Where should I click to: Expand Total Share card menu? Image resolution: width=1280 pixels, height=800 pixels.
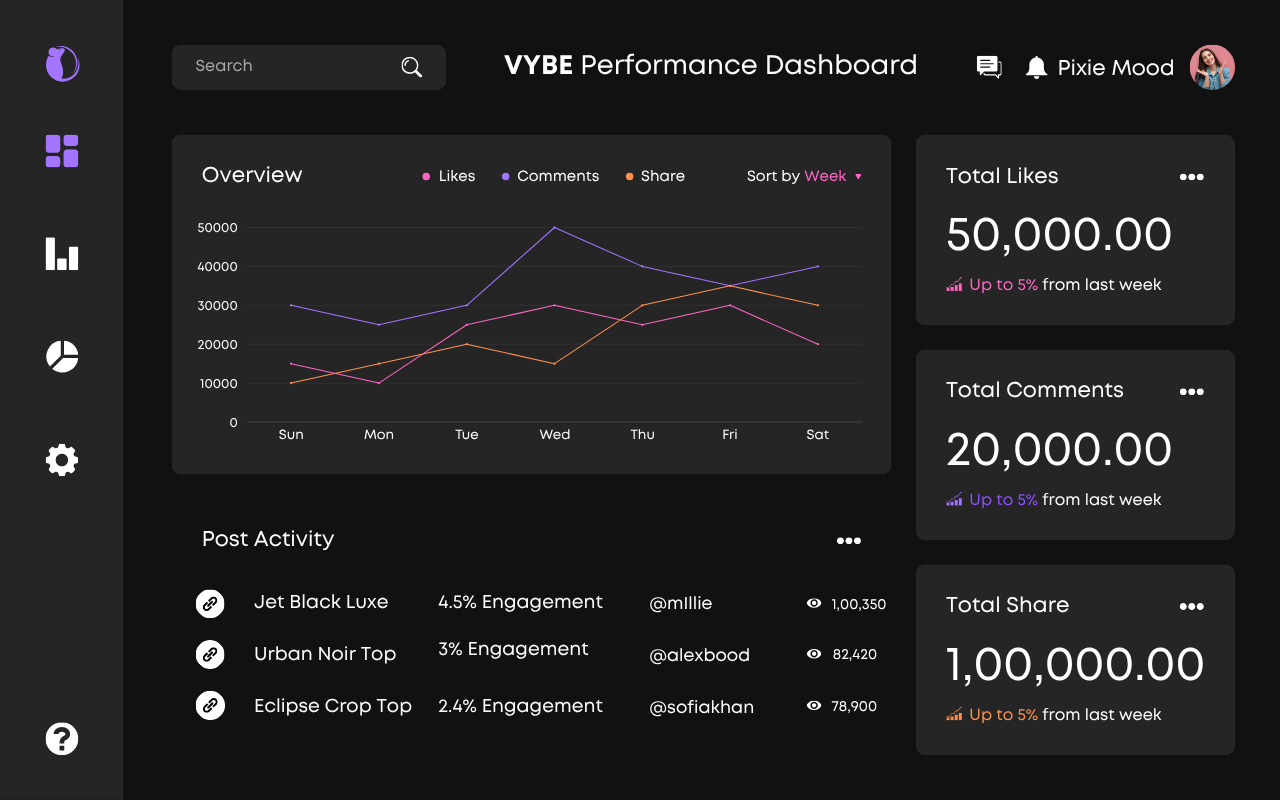1192,606
